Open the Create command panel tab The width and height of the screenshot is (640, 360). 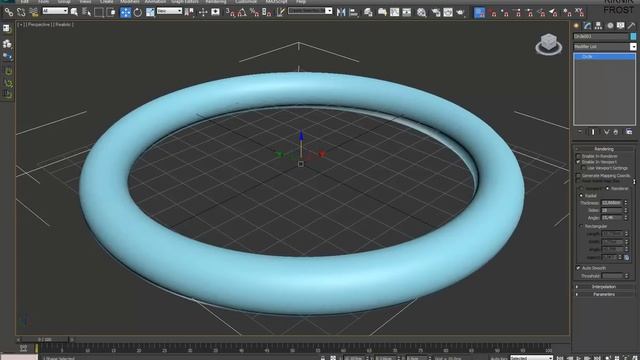576,26
